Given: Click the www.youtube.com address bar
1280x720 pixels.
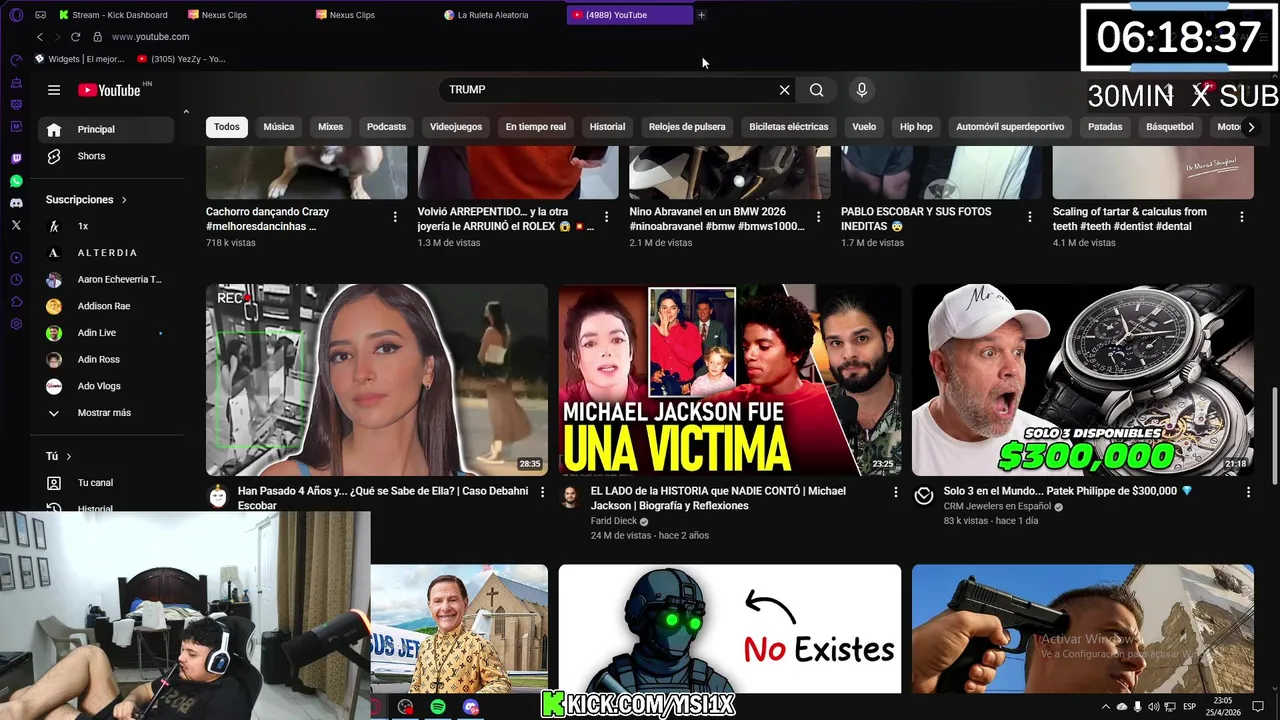Looking at the screenshot, I should click(x=150, y=37).
